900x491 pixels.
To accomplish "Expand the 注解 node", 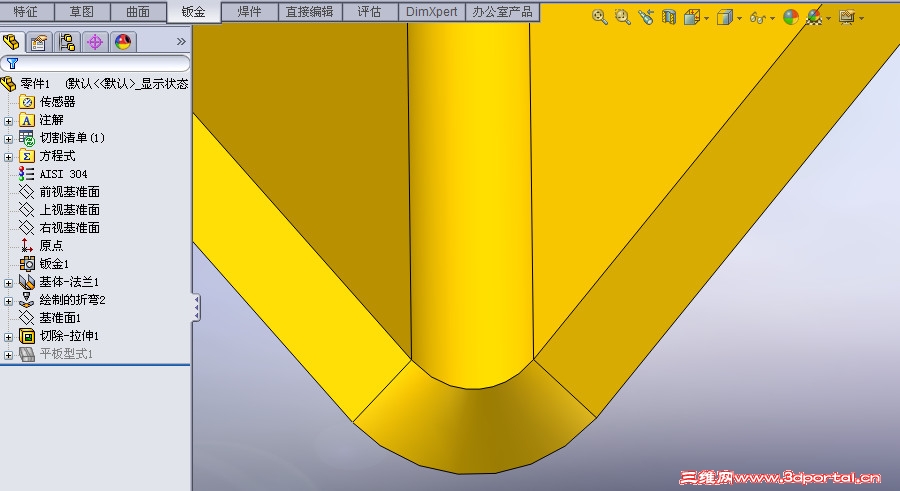I will coord(8,121).
